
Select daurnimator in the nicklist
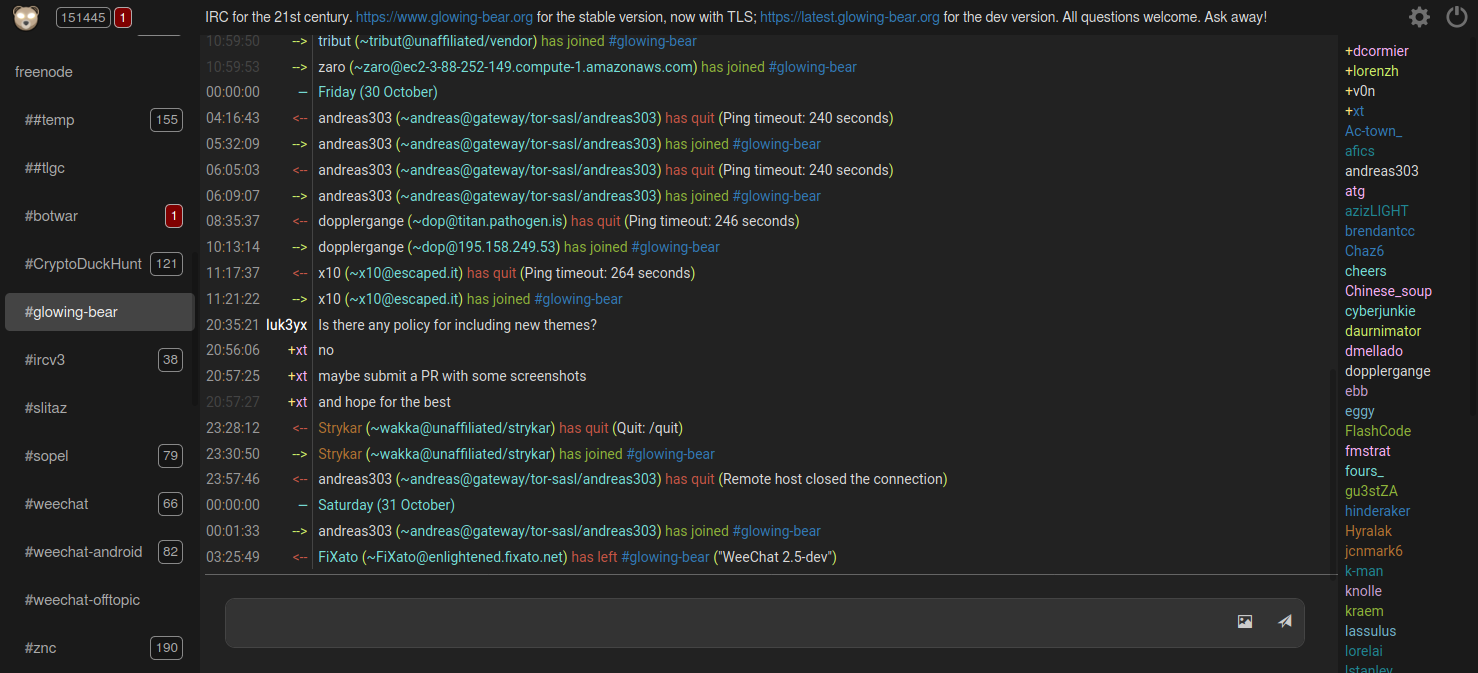pos(1383,331)
